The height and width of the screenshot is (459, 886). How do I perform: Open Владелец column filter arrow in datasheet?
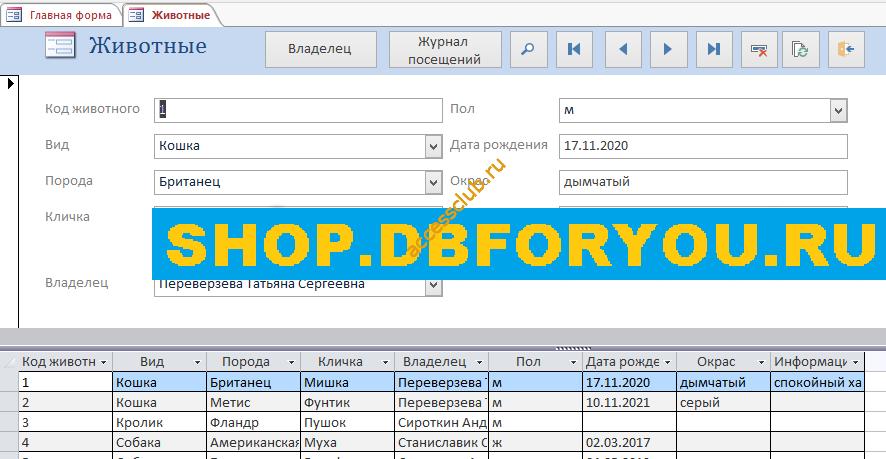(x=479, y=362)
